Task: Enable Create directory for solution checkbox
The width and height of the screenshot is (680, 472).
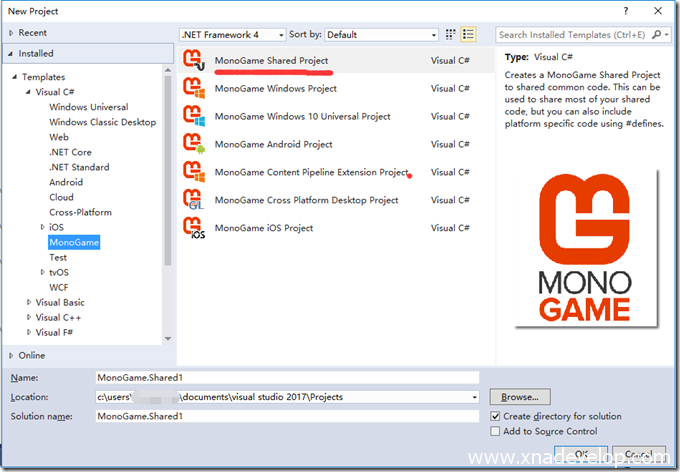Action: 496,416
